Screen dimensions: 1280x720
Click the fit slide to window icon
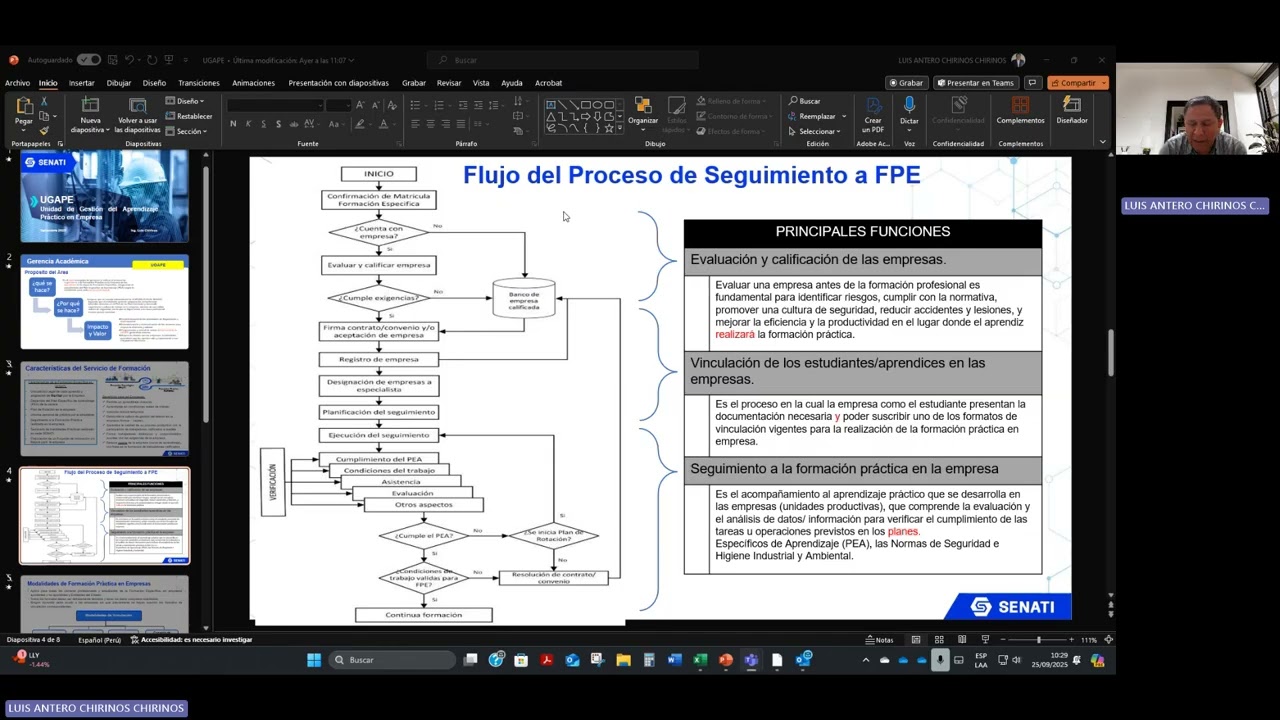coord(1108,640)
